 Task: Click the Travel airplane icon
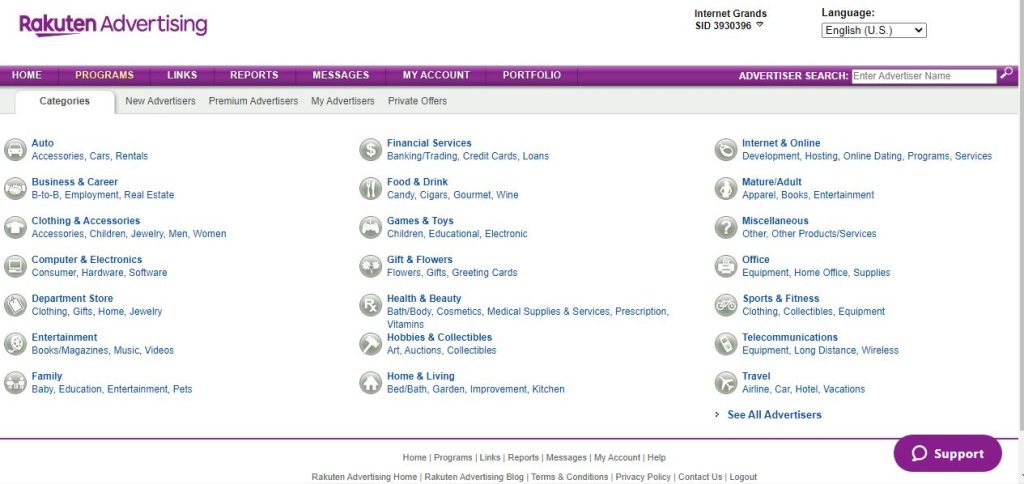click(726, 383)
